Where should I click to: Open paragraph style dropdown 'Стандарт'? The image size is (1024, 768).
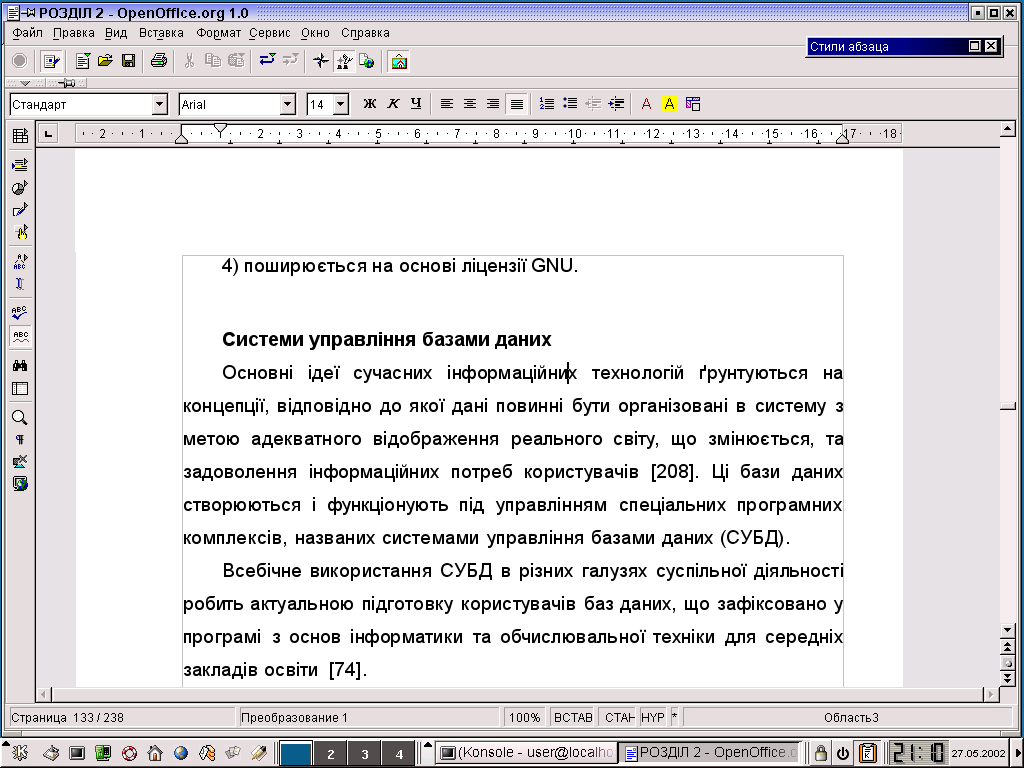point(160,104)
